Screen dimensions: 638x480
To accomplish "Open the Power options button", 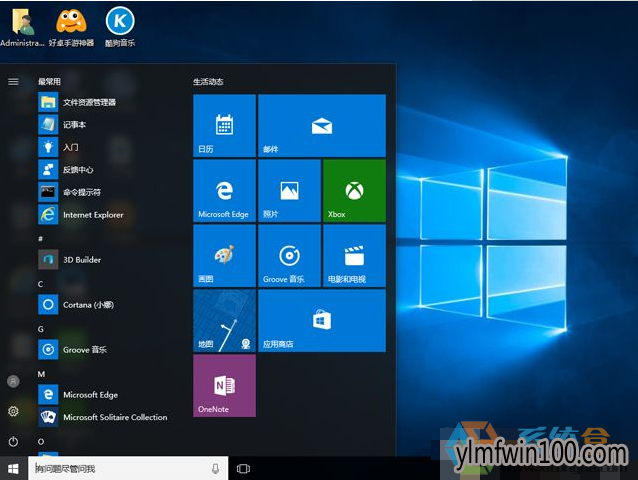I will tap(13, 441).
